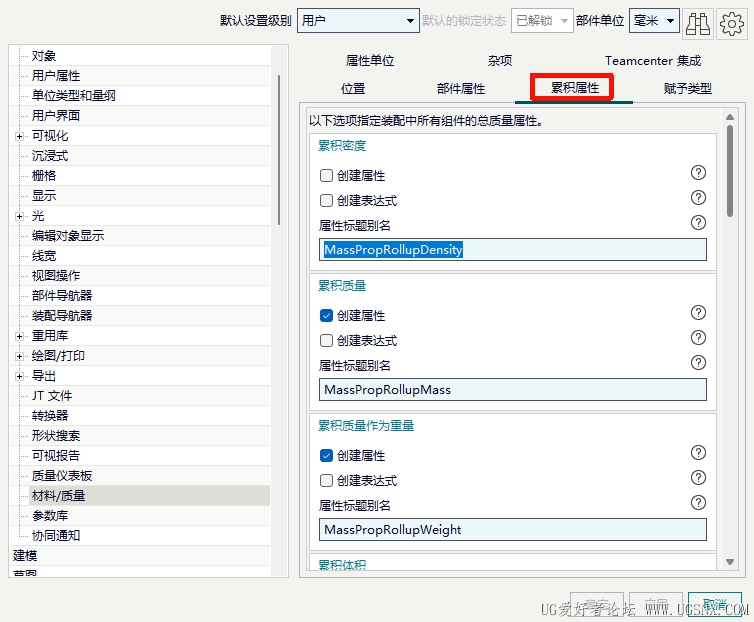Enable 创建表达式 under 累积密度
754x622 pixels.
click(326, 201)
